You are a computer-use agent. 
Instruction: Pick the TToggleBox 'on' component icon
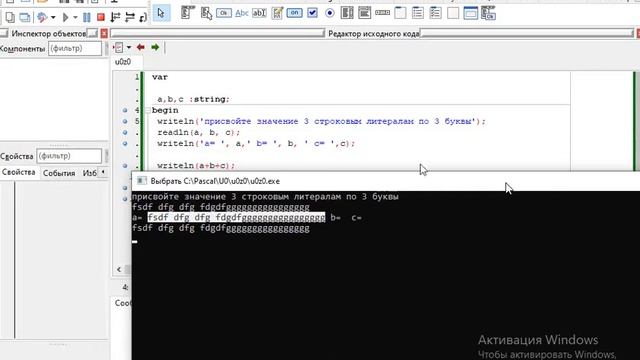294,13
